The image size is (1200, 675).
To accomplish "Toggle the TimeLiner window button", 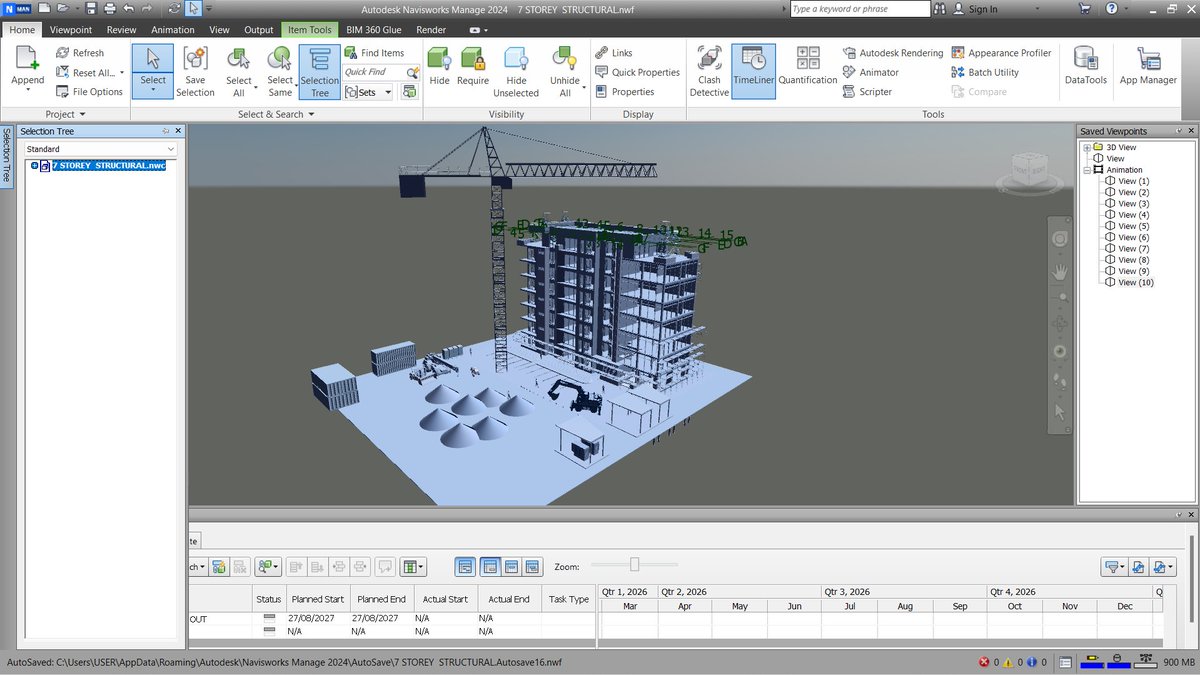I will [753, 72].
